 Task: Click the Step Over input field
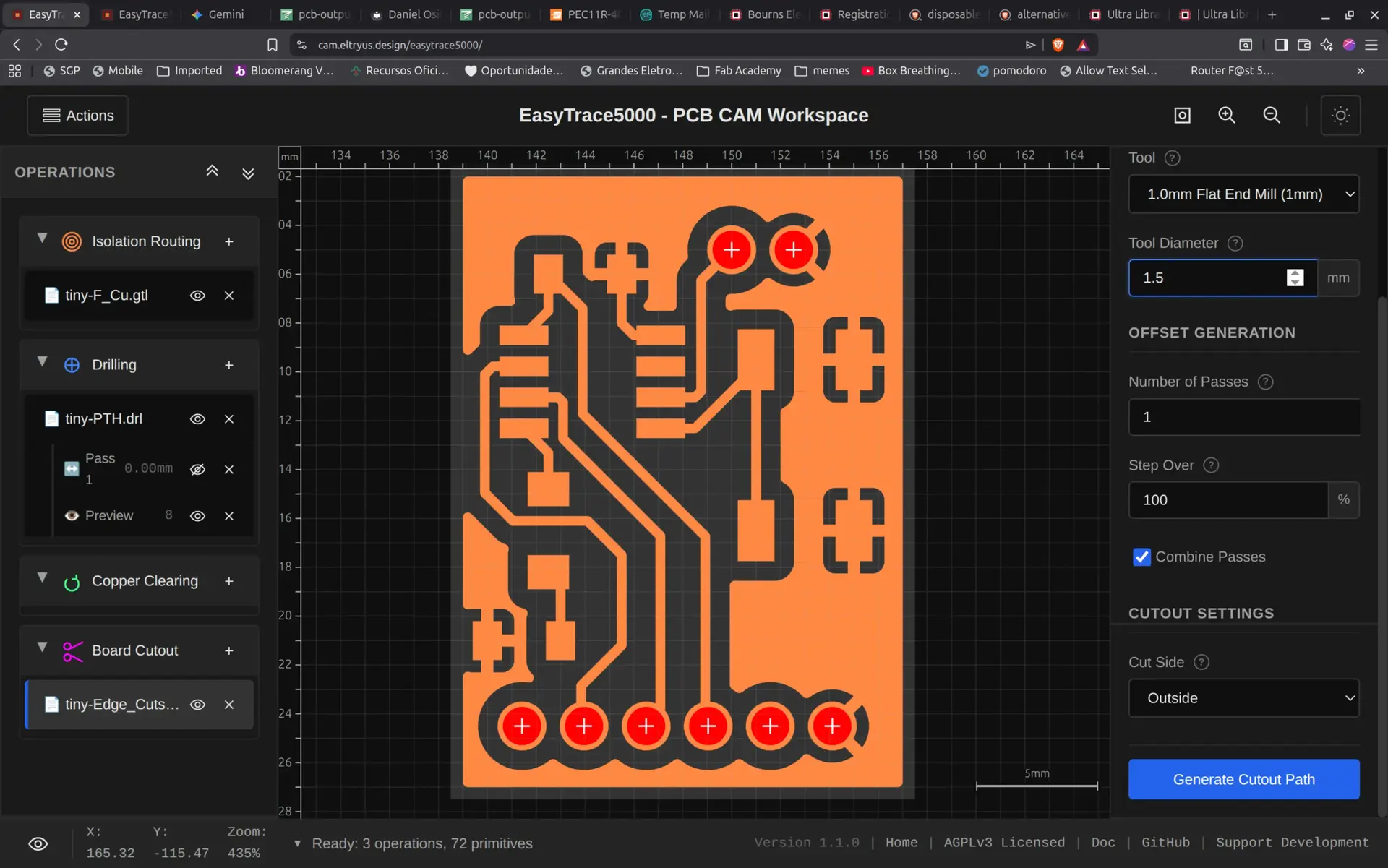1228,500
